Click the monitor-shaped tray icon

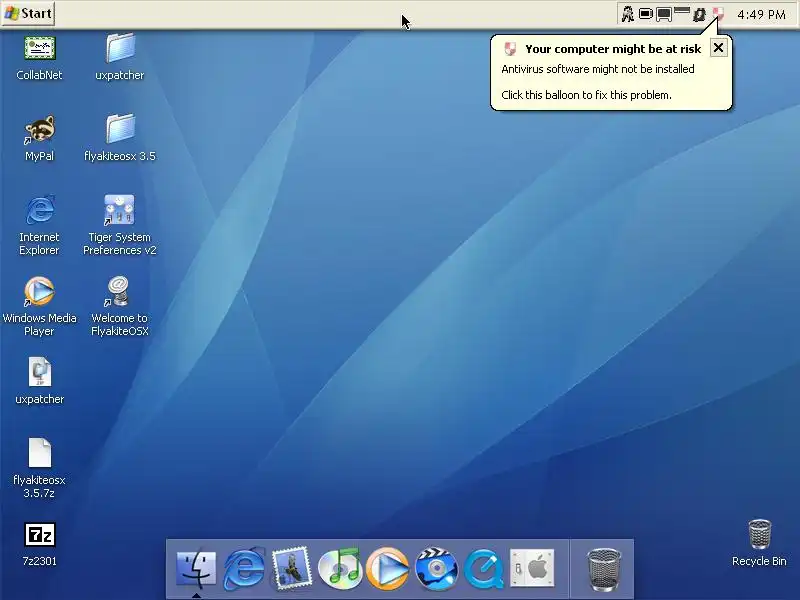tap(664, 14)
